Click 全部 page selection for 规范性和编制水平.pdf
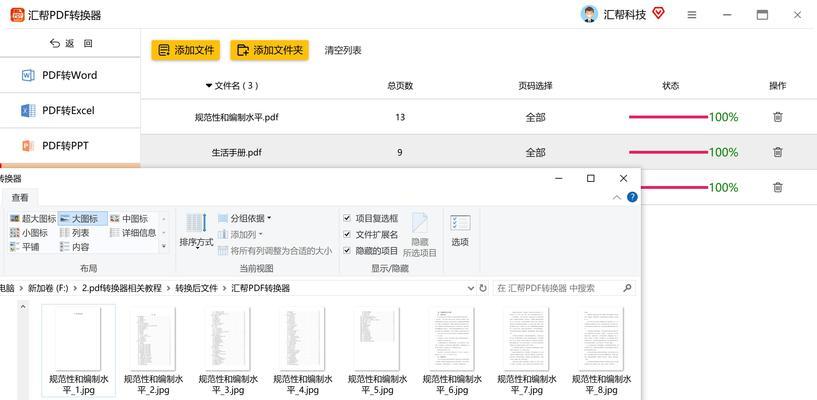 535,117
